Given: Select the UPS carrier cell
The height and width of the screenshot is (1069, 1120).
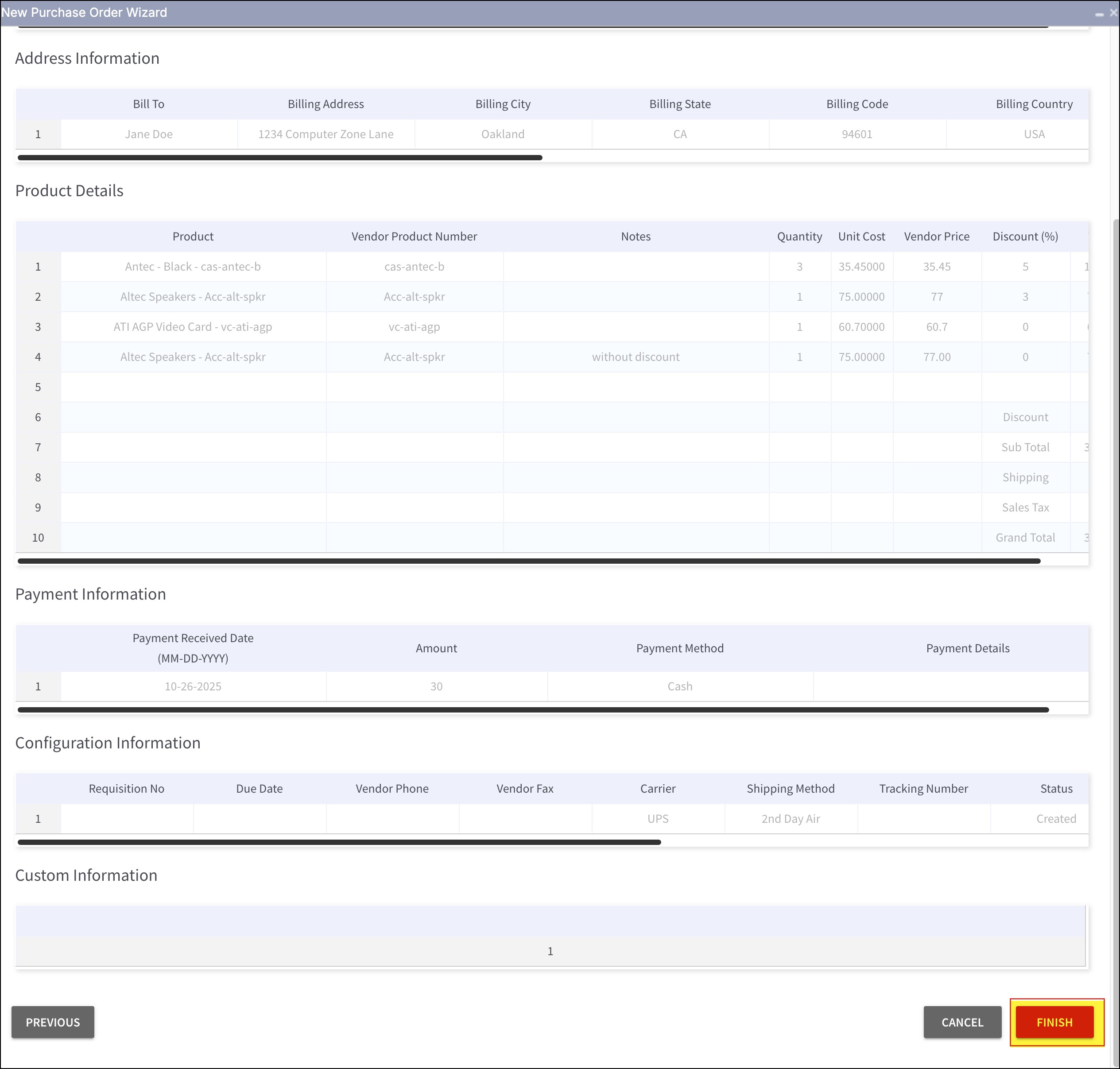Looking at the screenshot, I should 657,819.
